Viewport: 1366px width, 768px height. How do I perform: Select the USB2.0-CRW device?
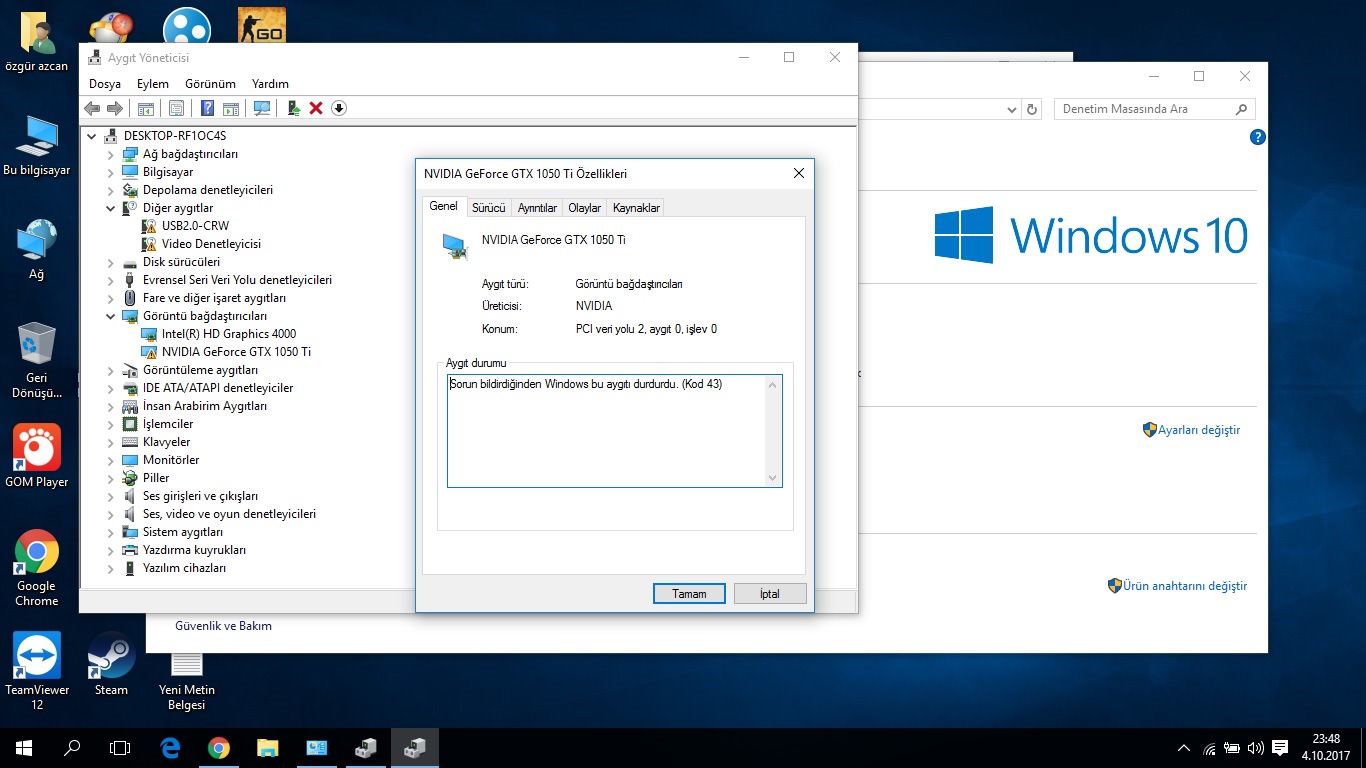click(x=195, y=226)
